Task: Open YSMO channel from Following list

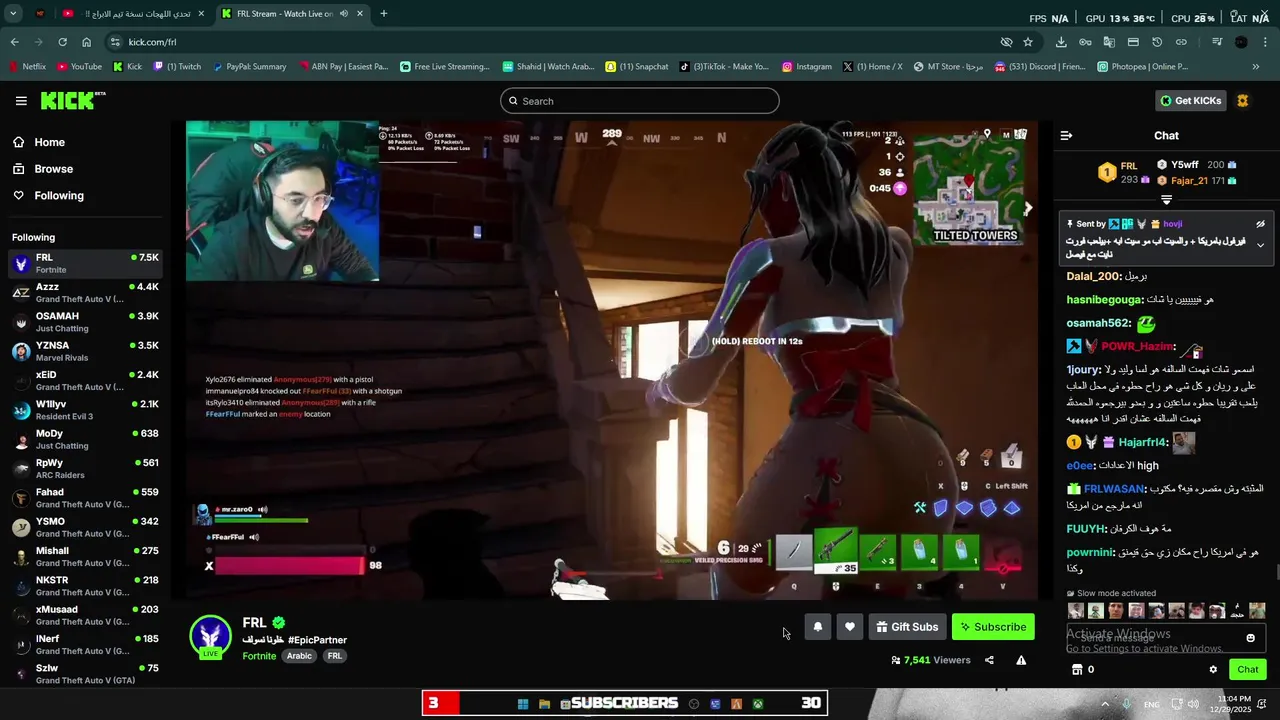Action: pos(85,527)
